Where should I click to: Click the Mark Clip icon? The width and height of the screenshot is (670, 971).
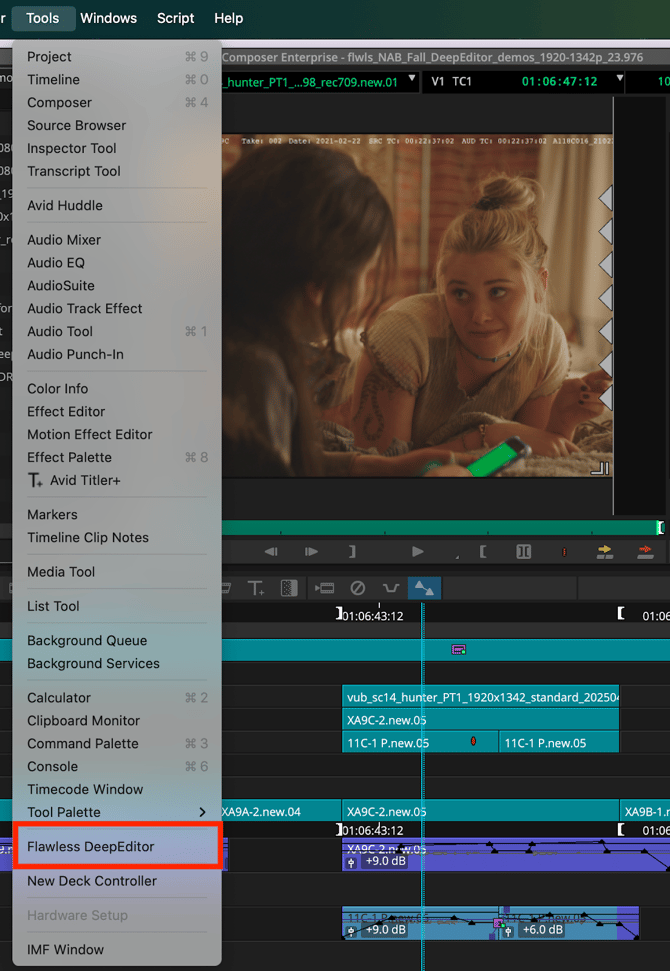tap(523, 551)
